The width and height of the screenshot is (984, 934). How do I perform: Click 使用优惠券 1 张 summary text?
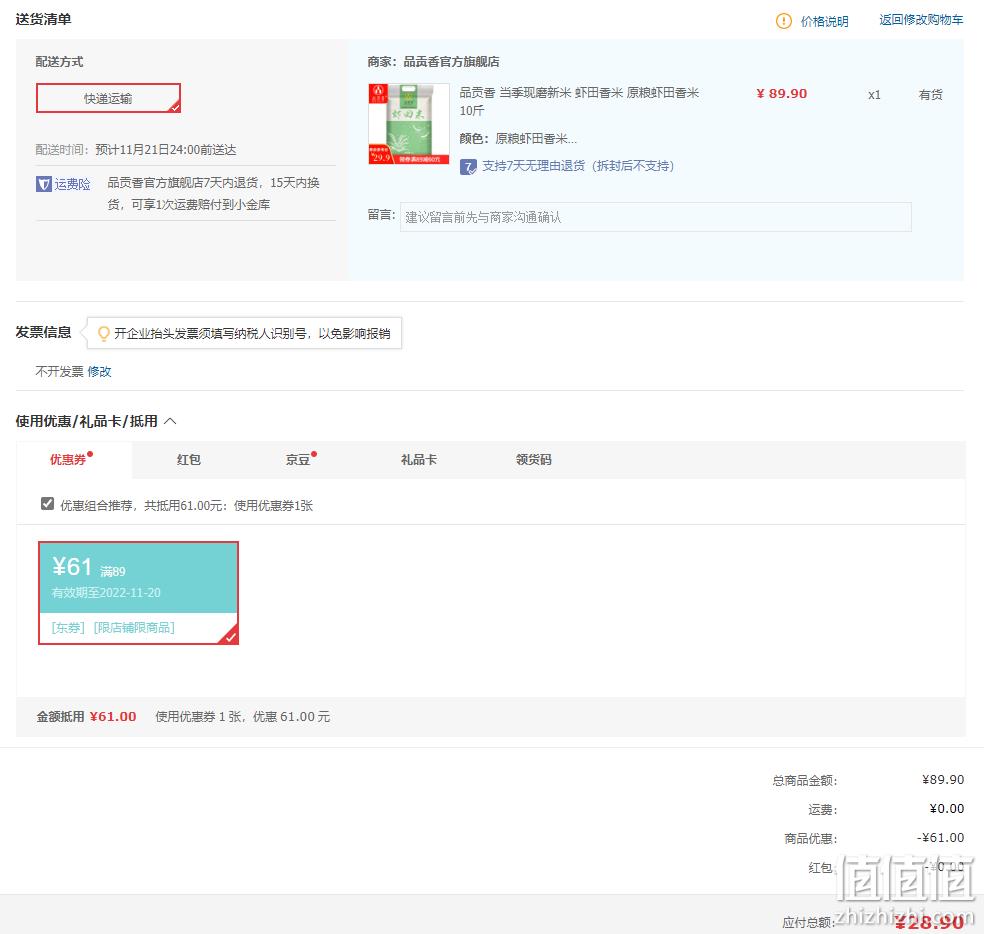[242, 716]
